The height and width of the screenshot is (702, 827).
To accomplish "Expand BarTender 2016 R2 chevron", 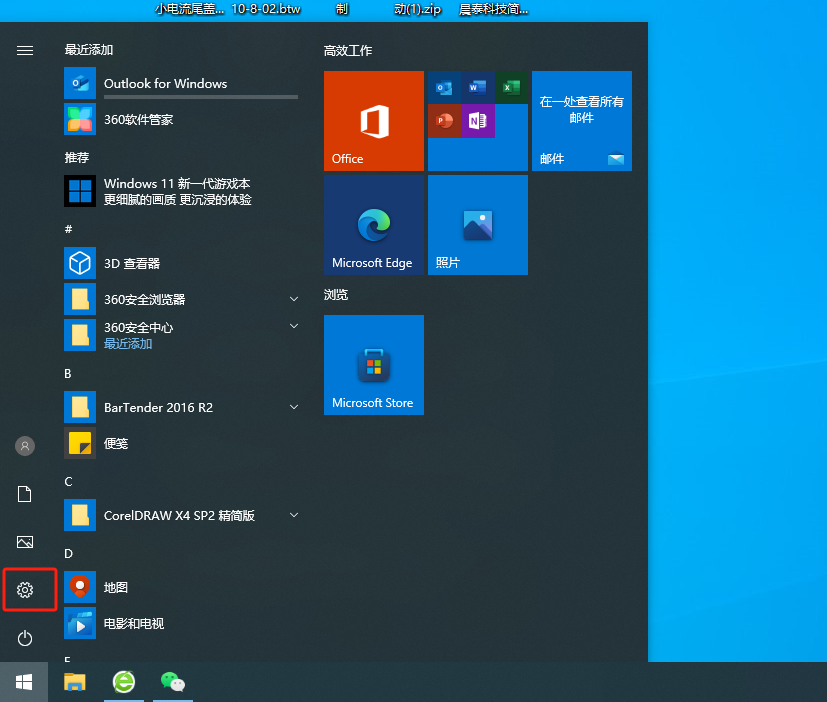I will click(294, 407).
